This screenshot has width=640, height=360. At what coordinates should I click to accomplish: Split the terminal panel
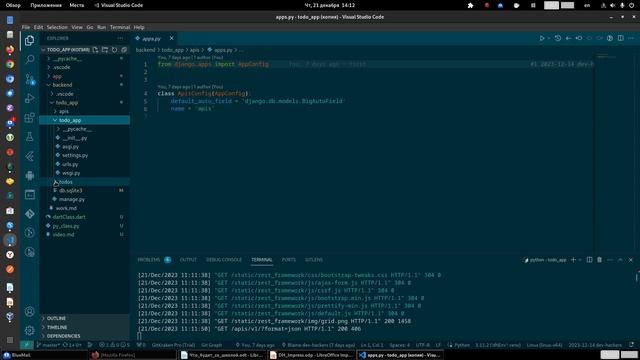[x=589, y=260]
